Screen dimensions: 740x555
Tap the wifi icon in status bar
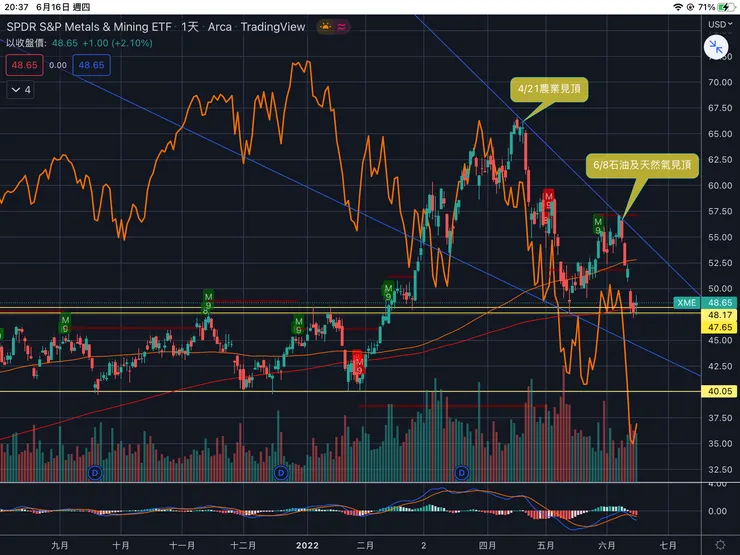coord(678,7)
